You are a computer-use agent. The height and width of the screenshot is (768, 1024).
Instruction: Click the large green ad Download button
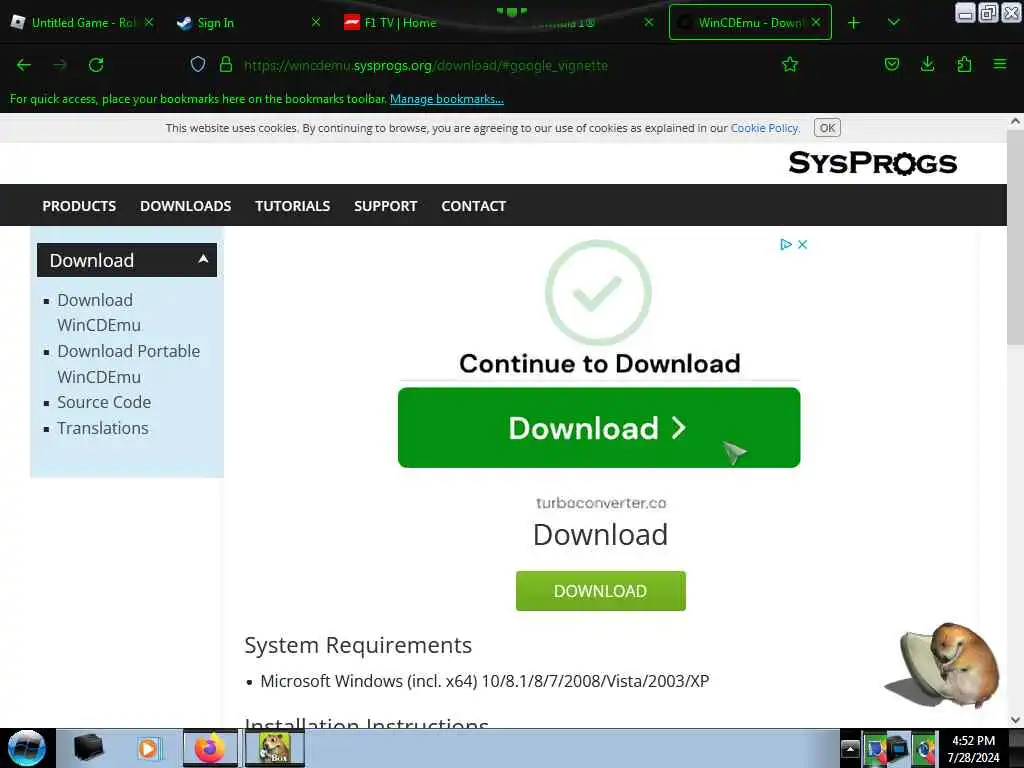click(599, 428)
